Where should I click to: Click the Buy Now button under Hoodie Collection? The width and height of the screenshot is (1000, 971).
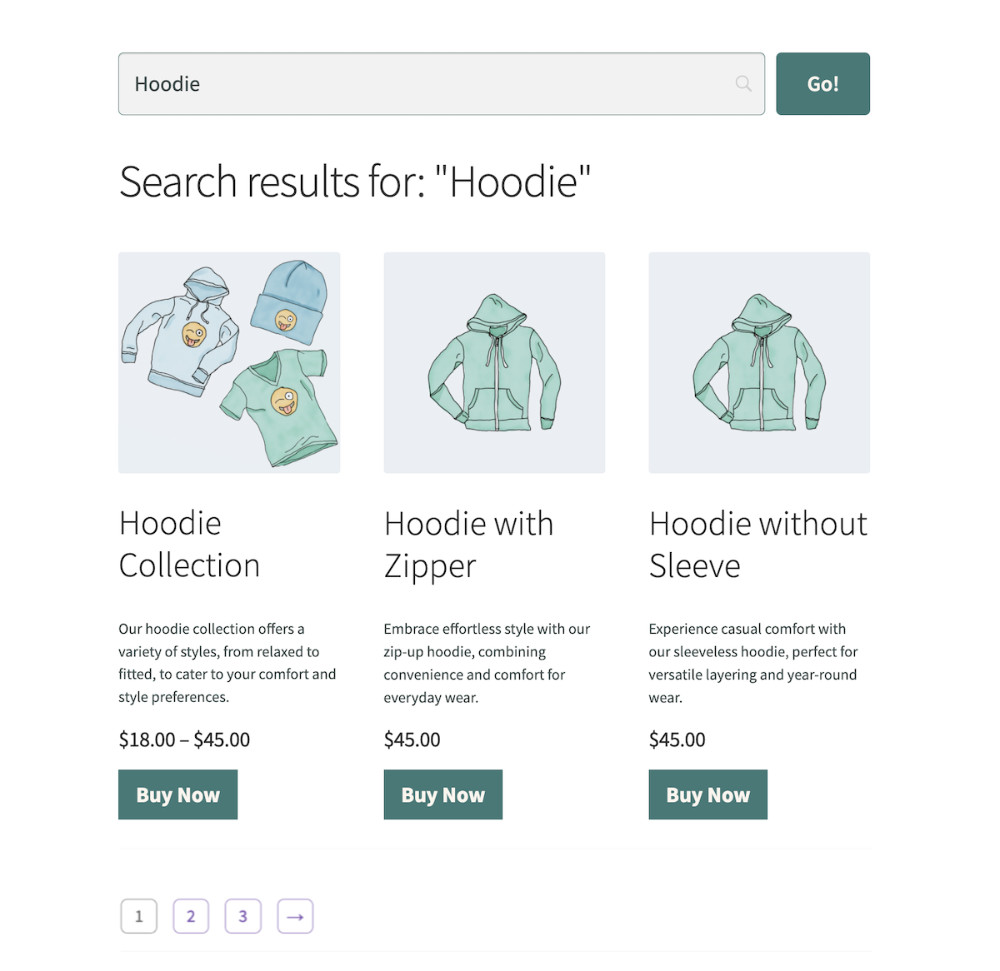point(178,794)
